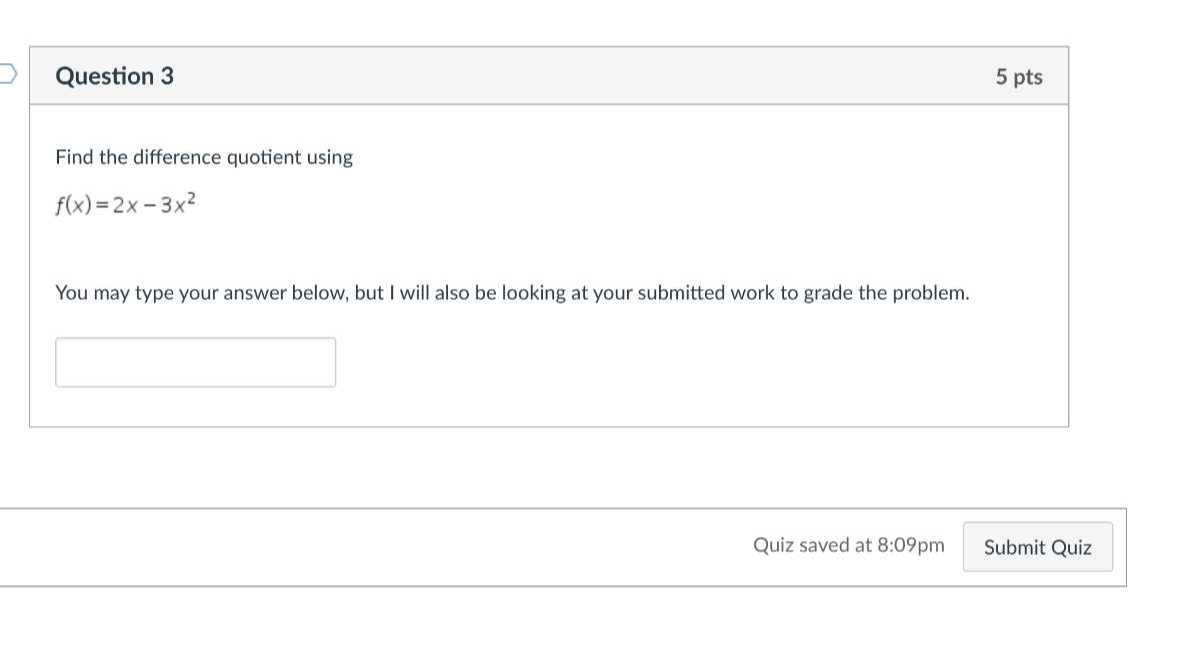Click the gray Question 3 header bar
1200x671 pixels.
[x=549, y=76]
